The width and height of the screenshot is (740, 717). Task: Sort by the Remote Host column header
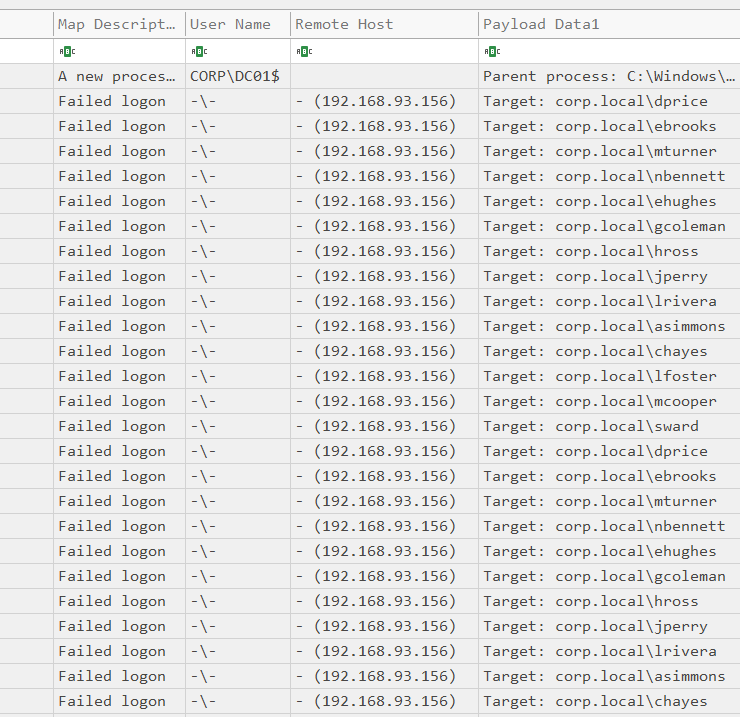pyautogui.click(x=385, y=24)
